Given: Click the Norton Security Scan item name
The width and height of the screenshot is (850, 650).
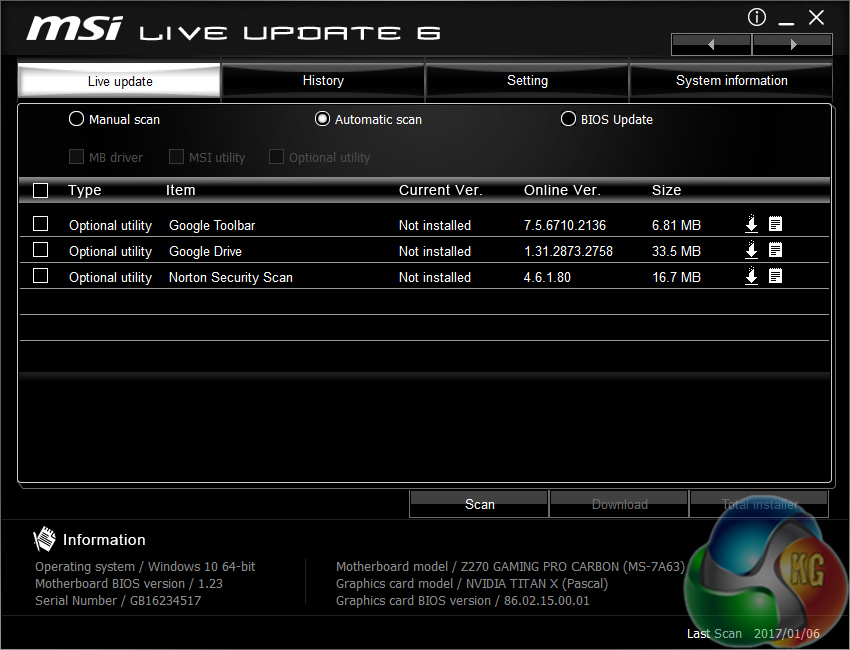Looking at the screenshot, I should [x=231, y=277].
